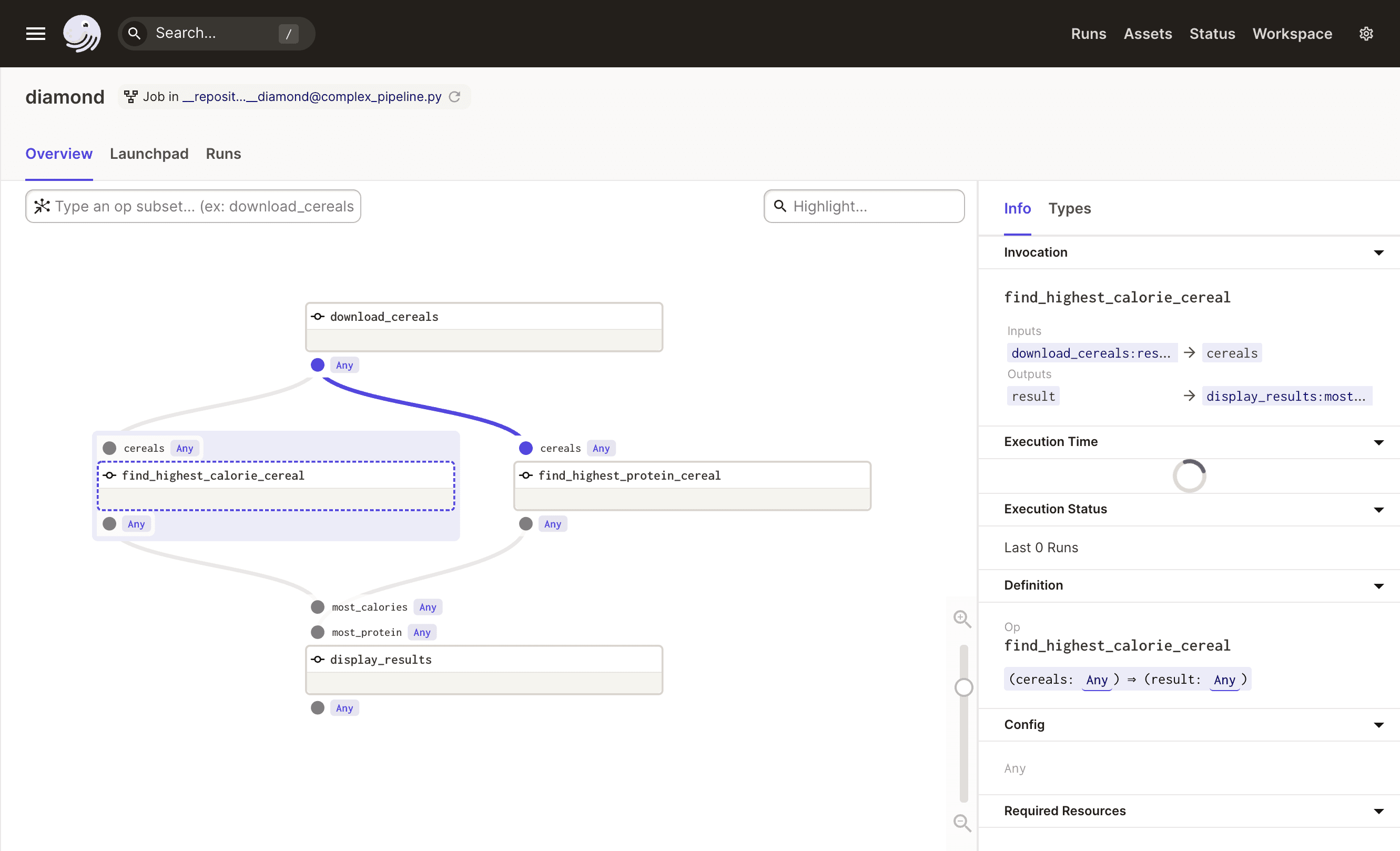Click the 'Last 0 Runs' text
Viewport: 1400px width, 851px height.
(x=1041, y=548)
